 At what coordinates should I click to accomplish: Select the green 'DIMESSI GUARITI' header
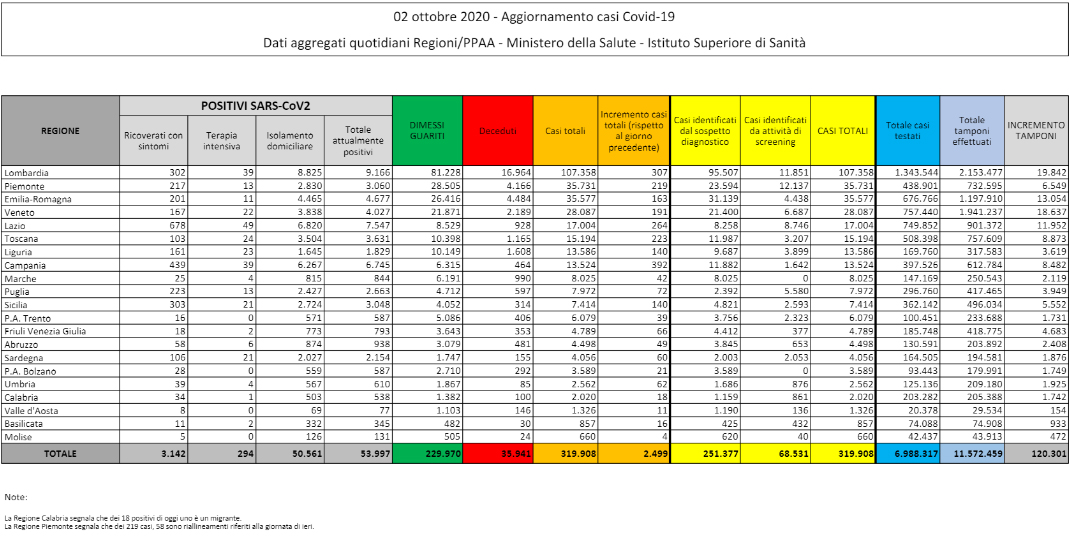click(x=427, y=130)
